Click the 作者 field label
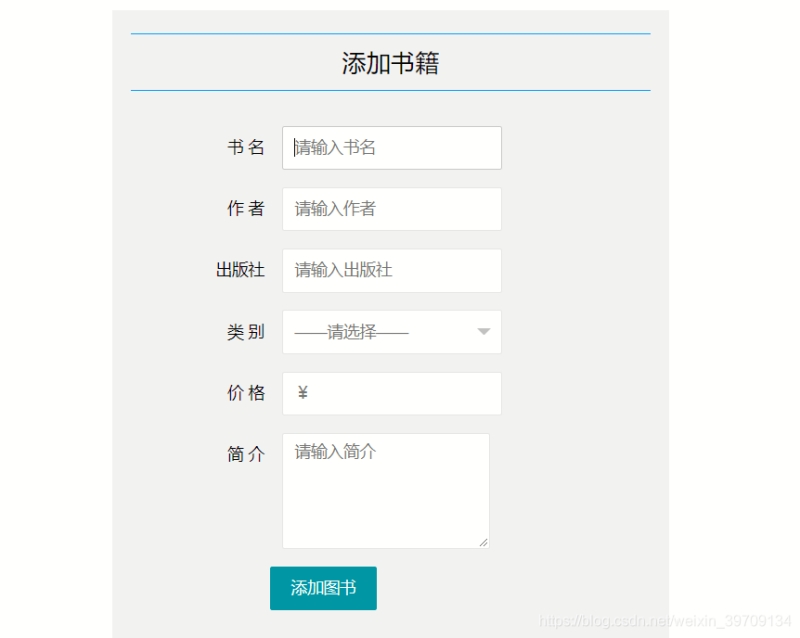This screenshot has width=800, height=638. point(247,208)
